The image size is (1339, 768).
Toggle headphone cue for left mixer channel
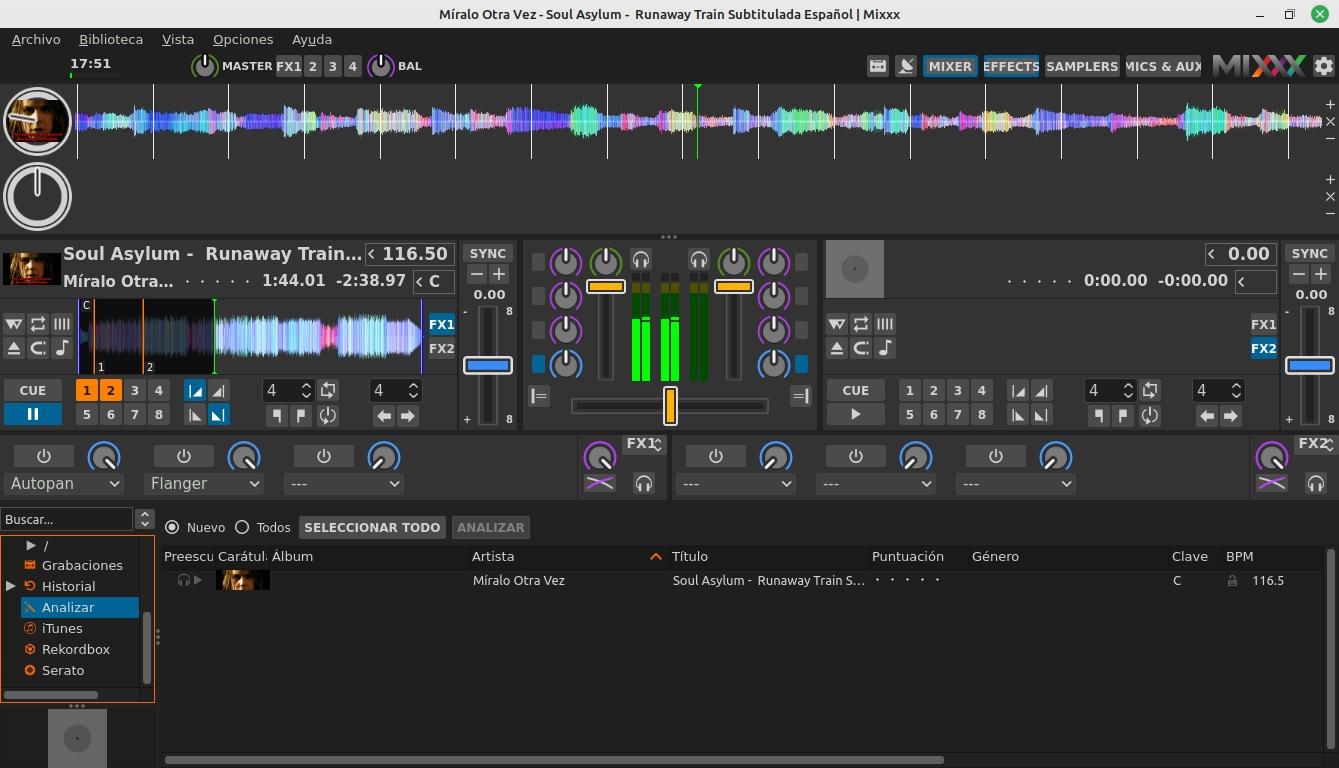click(x=640, y=260)
